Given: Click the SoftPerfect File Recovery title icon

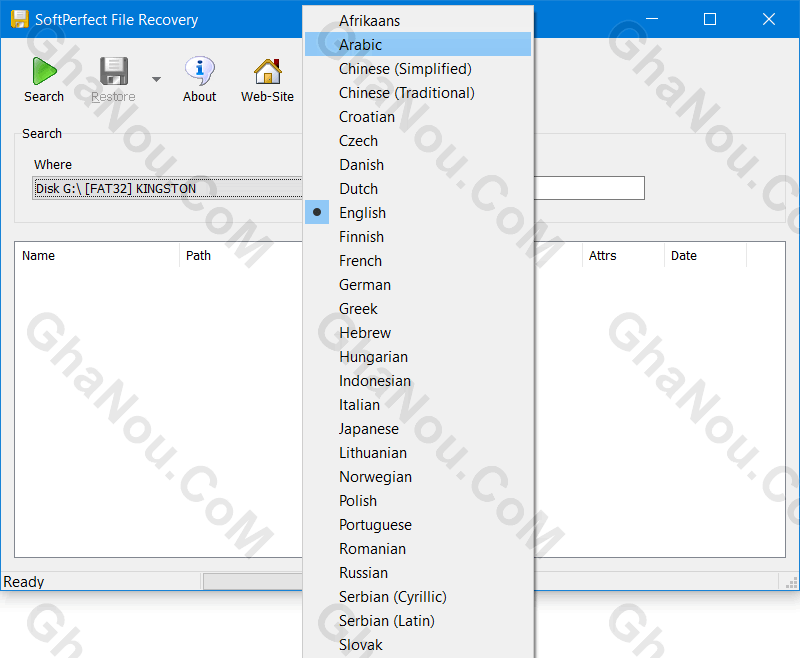Looking at the screenshot, I should (x=19, y=19).
